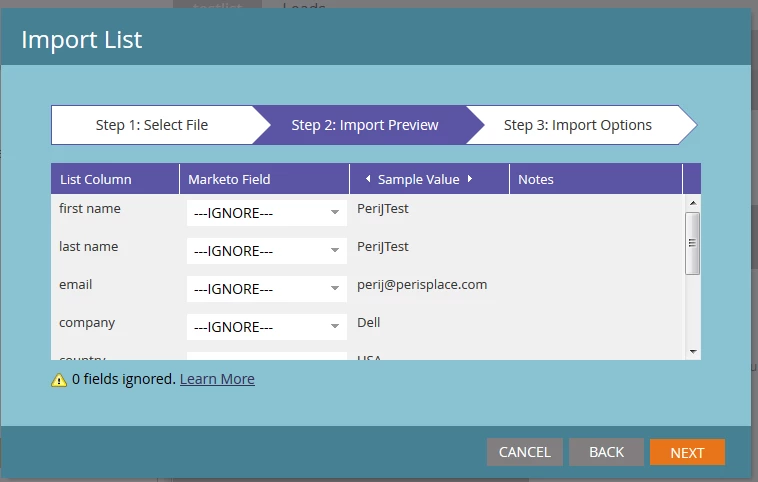This screenshot has width=758, height=482.
Task: Open Marketo Field dropdown for email
Action: click(267, 289)
